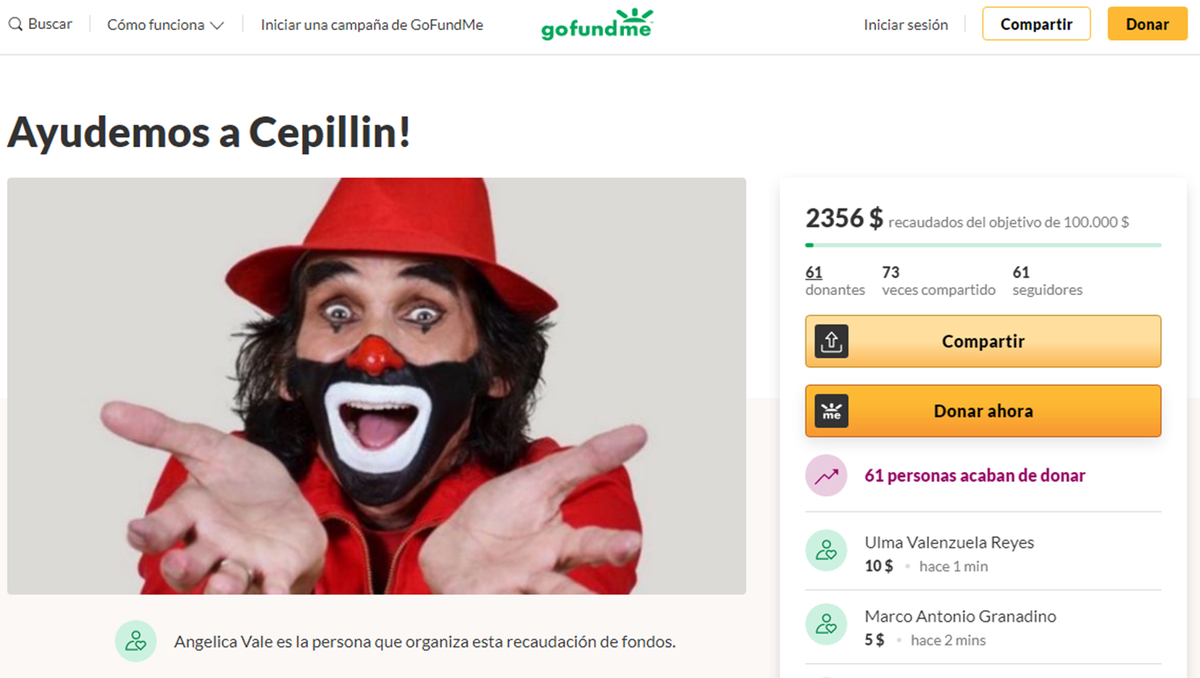1200x678 pixels.
Task: Click the fundraising progress bar
Action: [983, 244]
